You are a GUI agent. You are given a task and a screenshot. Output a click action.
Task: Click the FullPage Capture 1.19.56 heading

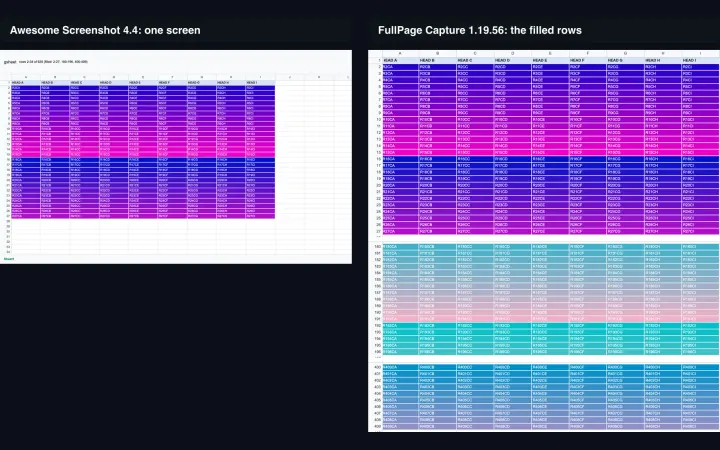(x=480, y=30)
